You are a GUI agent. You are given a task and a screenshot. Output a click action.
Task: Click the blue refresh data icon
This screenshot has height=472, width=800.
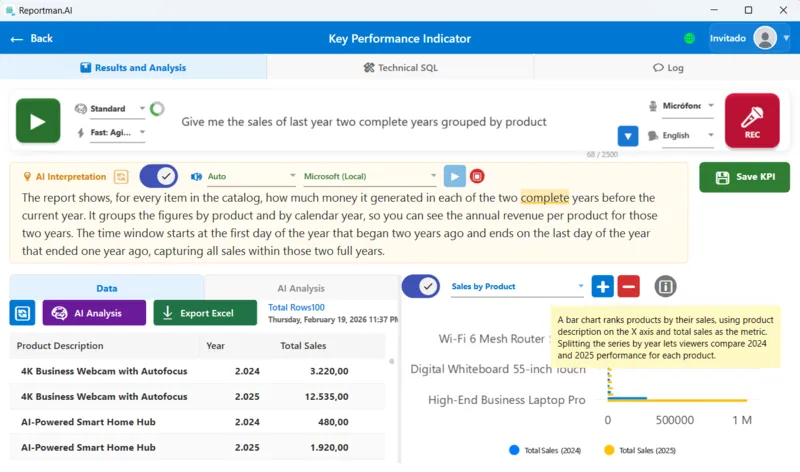tap(22, 313)
